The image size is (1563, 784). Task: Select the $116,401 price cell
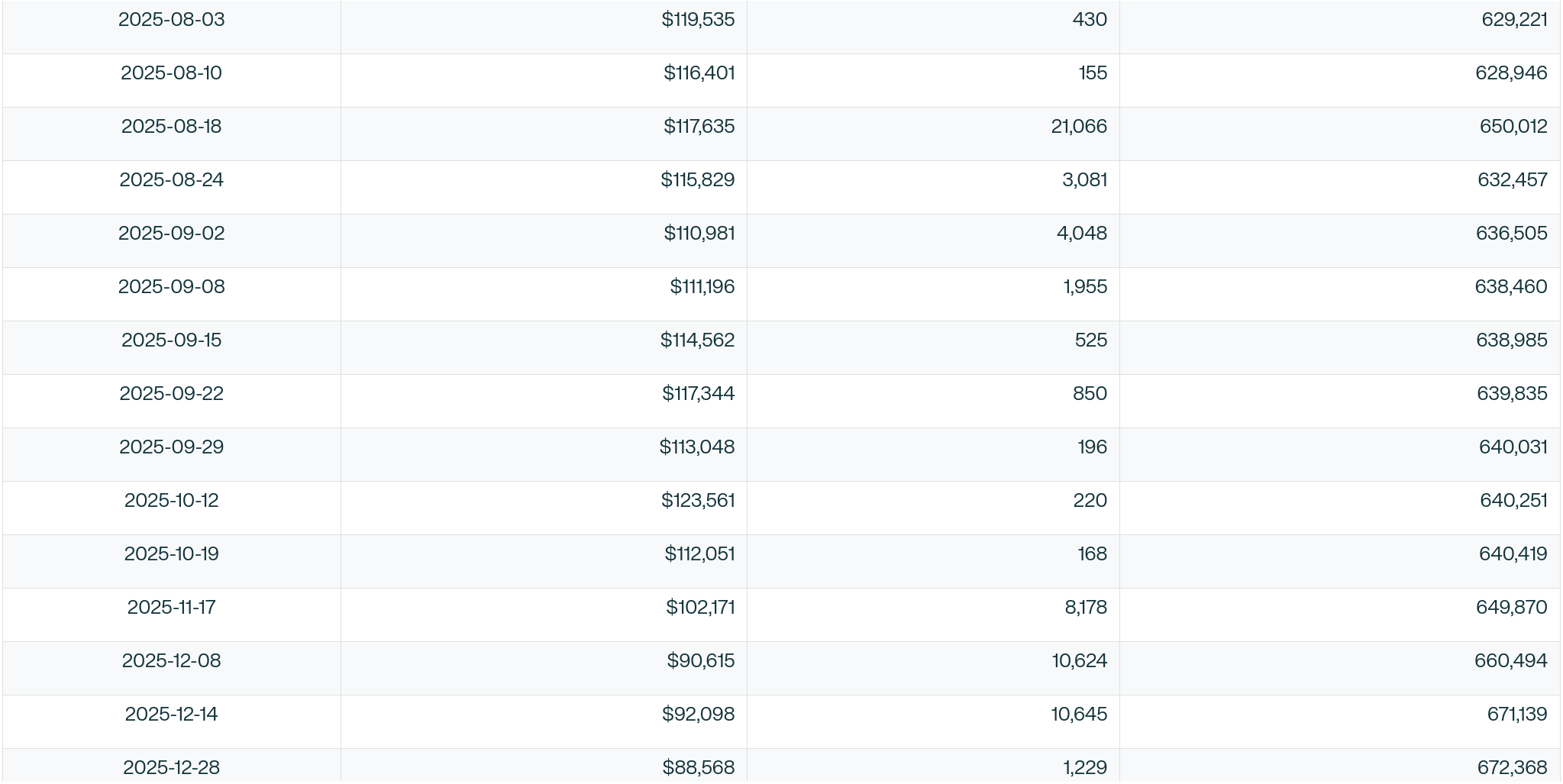[x=699, y=73]
